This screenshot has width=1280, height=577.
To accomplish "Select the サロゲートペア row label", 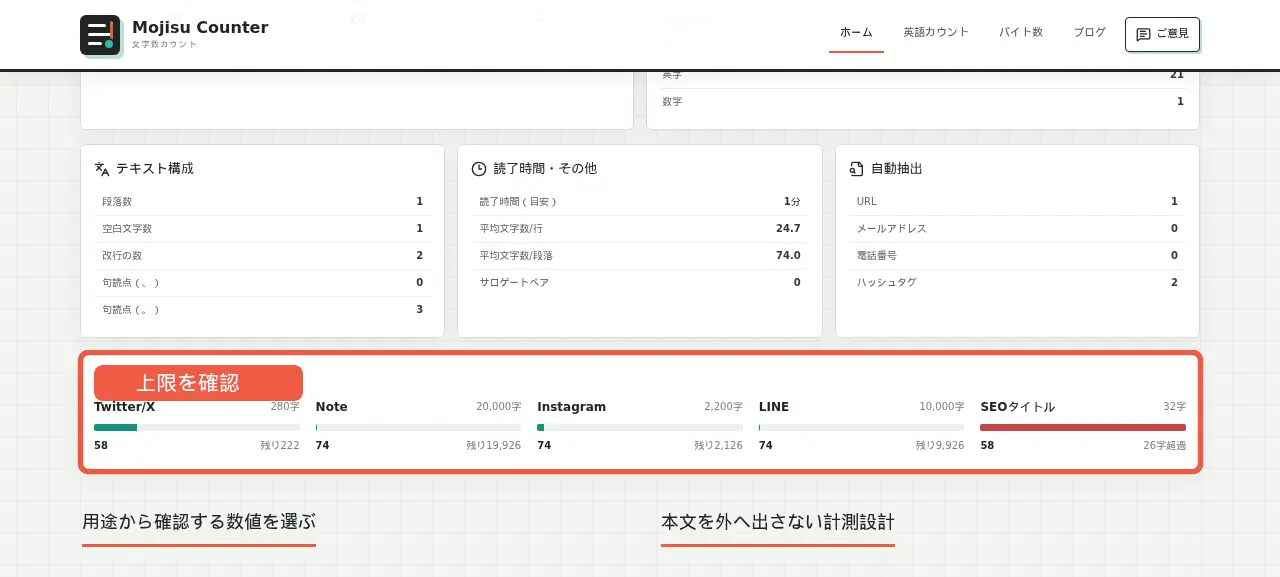I will coord(514,283).
